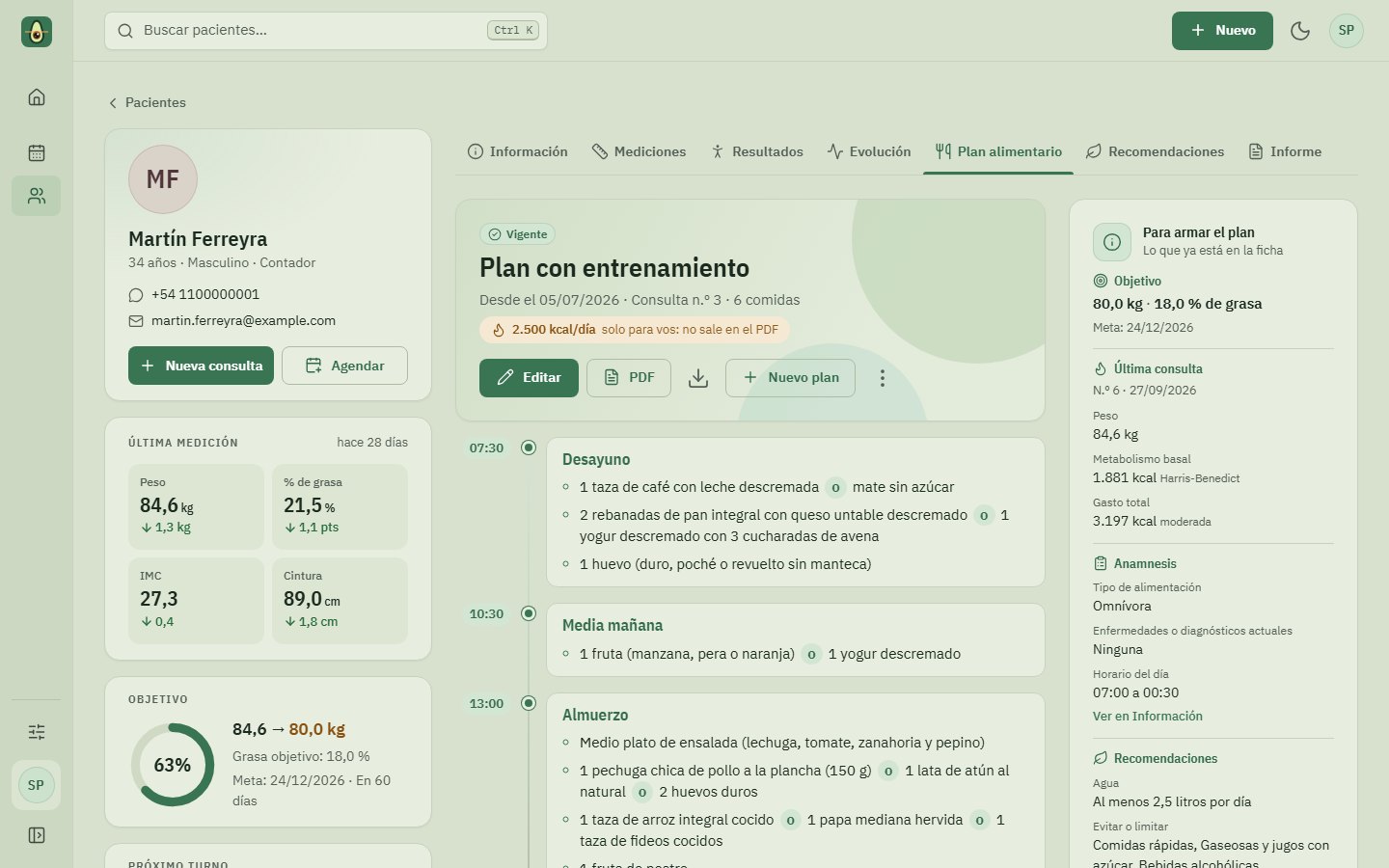Open the plan's three-dot options menu
The height and width of the screenshot is (868, 1389).
(x=882, y=378)
